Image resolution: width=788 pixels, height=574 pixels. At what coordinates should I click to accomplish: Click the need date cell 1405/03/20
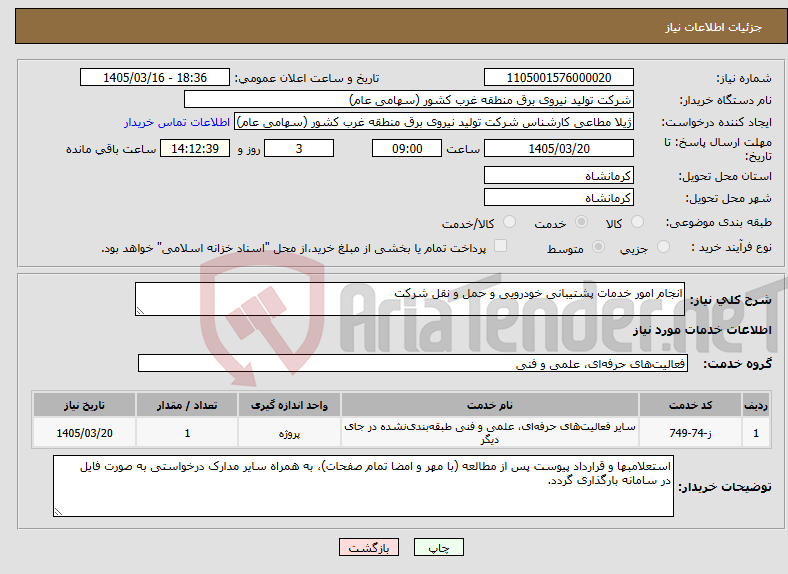pos(84,433)
